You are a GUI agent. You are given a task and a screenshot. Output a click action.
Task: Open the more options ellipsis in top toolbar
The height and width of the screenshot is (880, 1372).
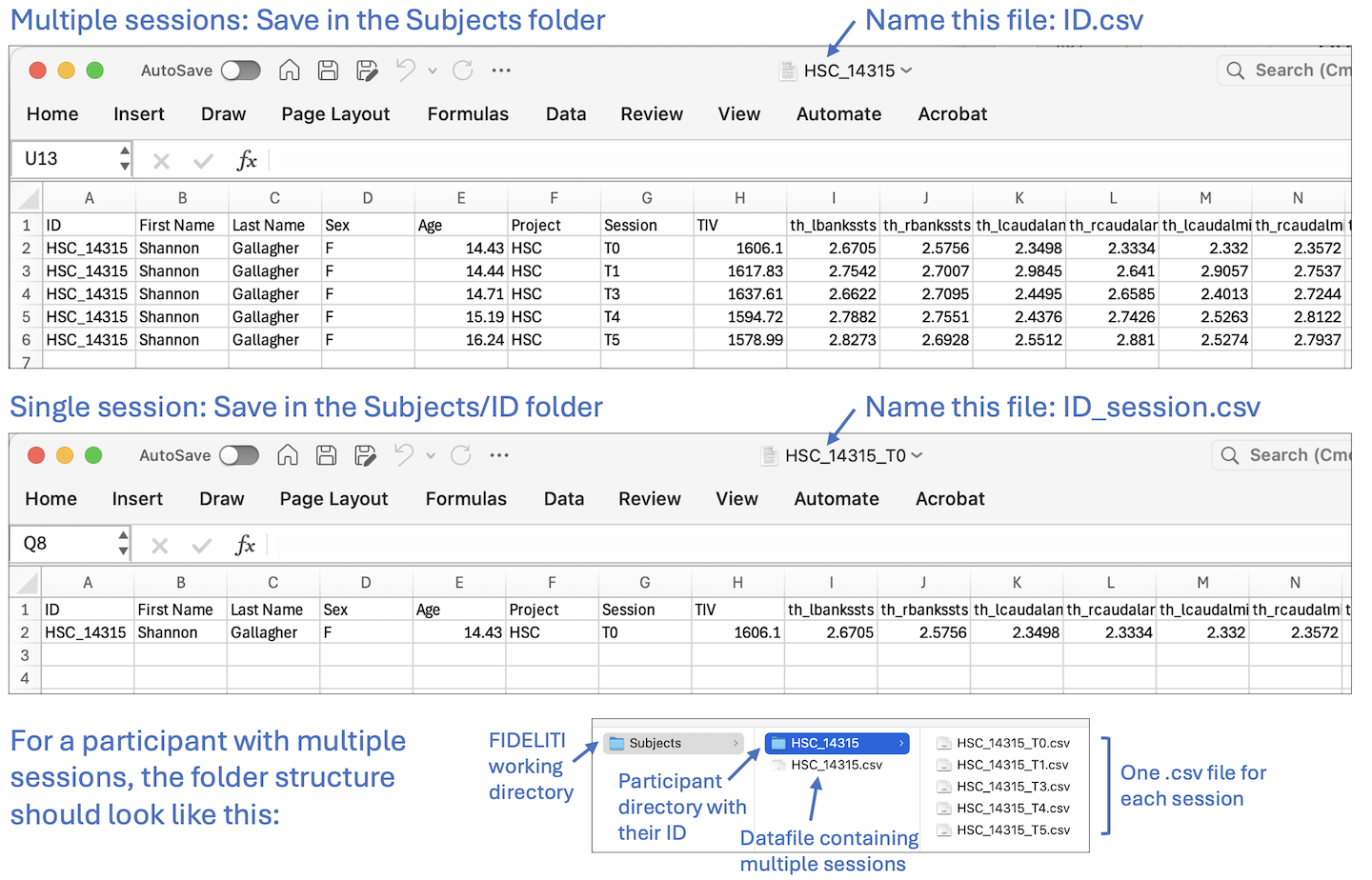pos(501,70)
